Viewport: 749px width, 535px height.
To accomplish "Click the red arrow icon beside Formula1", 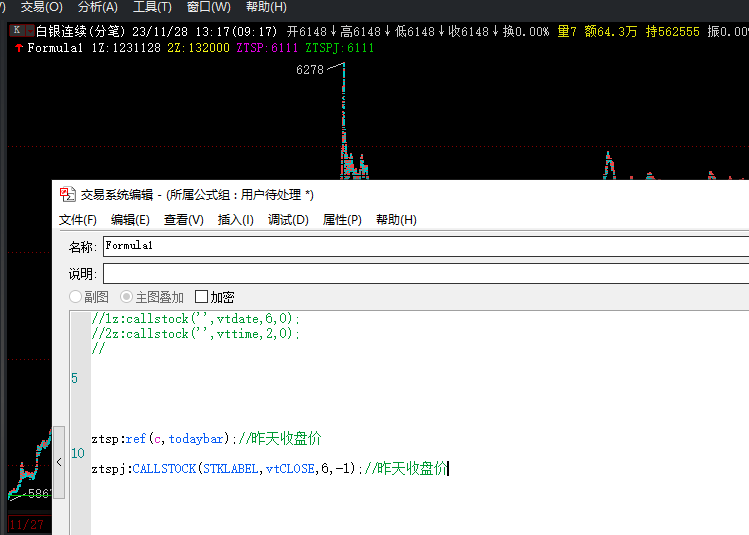I will 19,48.
